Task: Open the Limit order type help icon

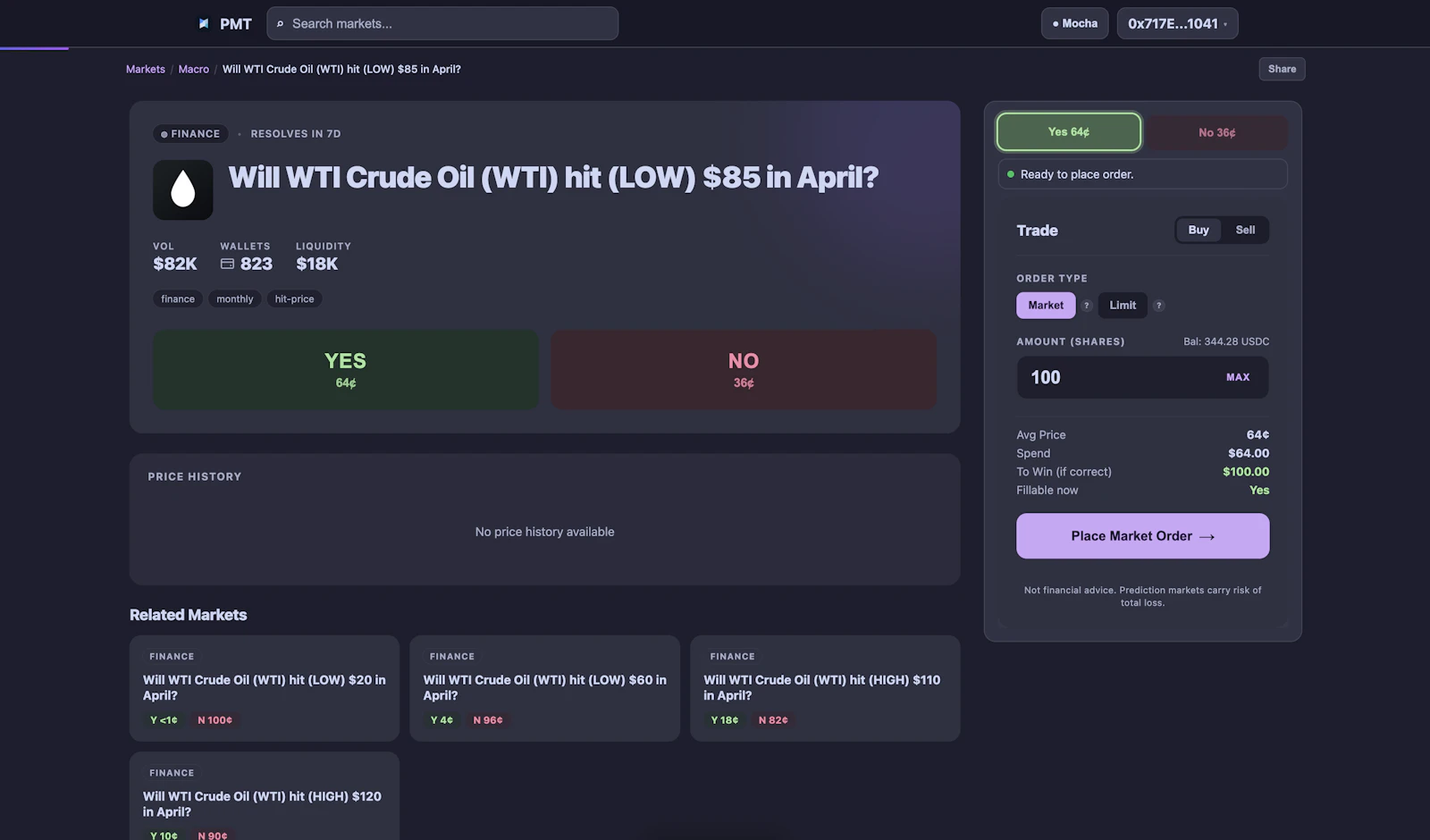Action: tap(1158, 306)
